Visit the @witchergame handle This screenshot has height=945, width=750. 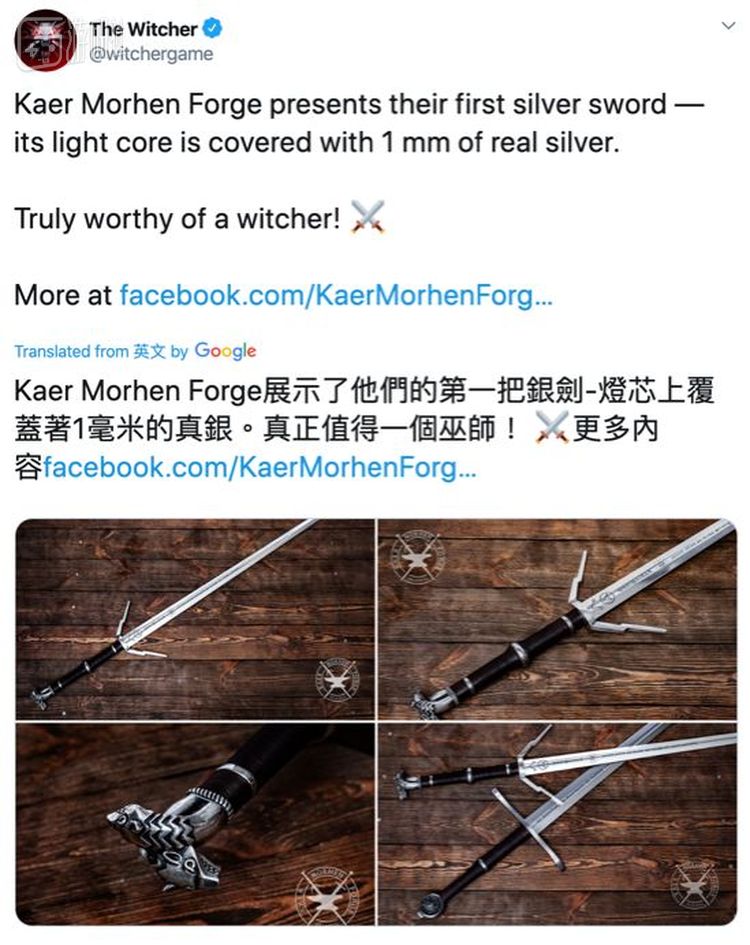[151, 54]
